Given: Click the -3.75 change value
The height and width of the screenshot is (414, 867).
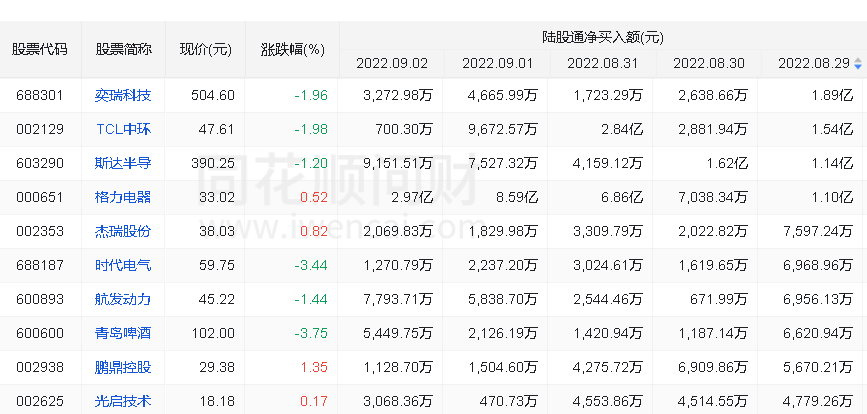Looking at the screenshot, I should click(x=311, y=333).
